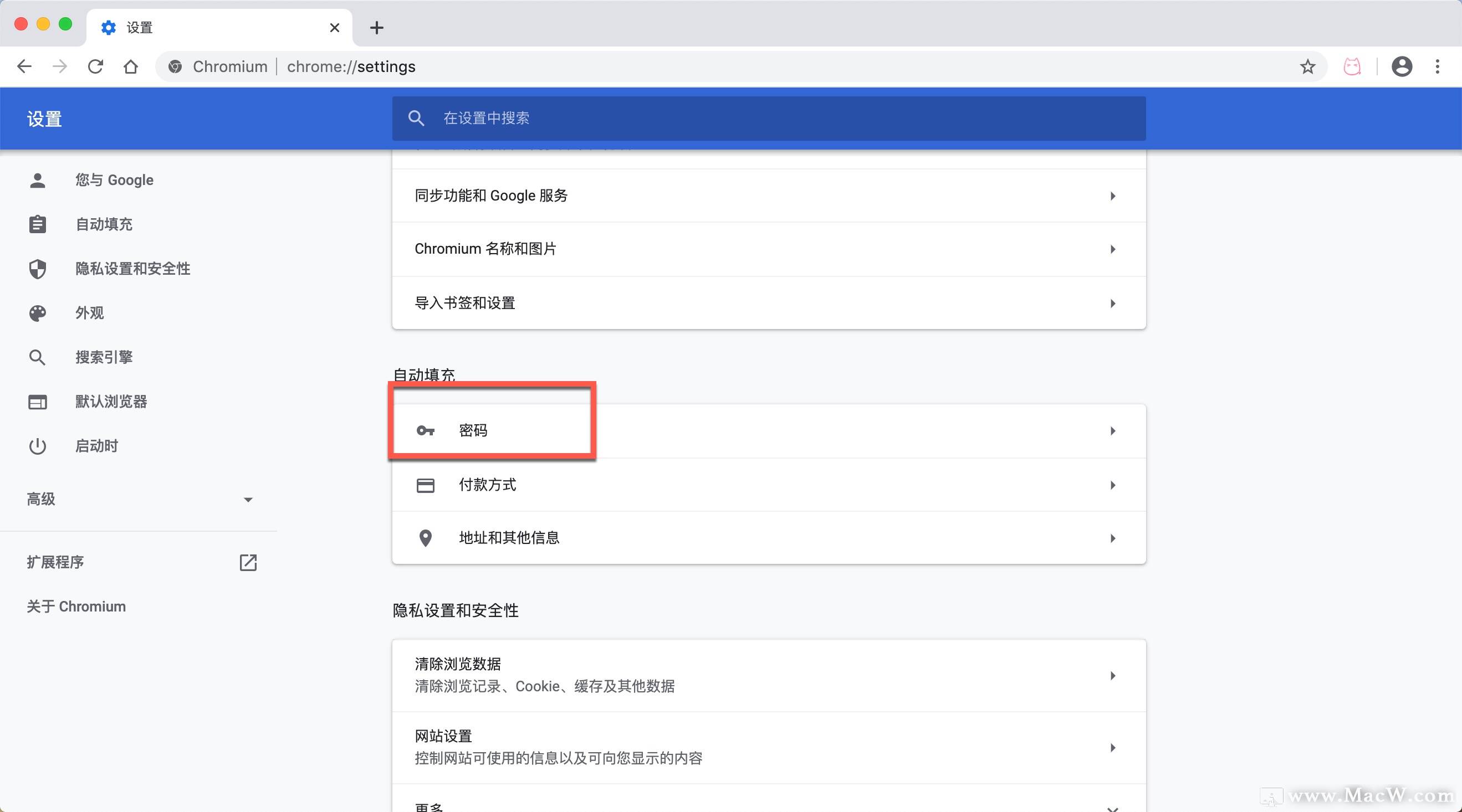Expand arrow on 导入书签和设置 row
This screenshot has height=812, width=1462.
[1112, 304]
